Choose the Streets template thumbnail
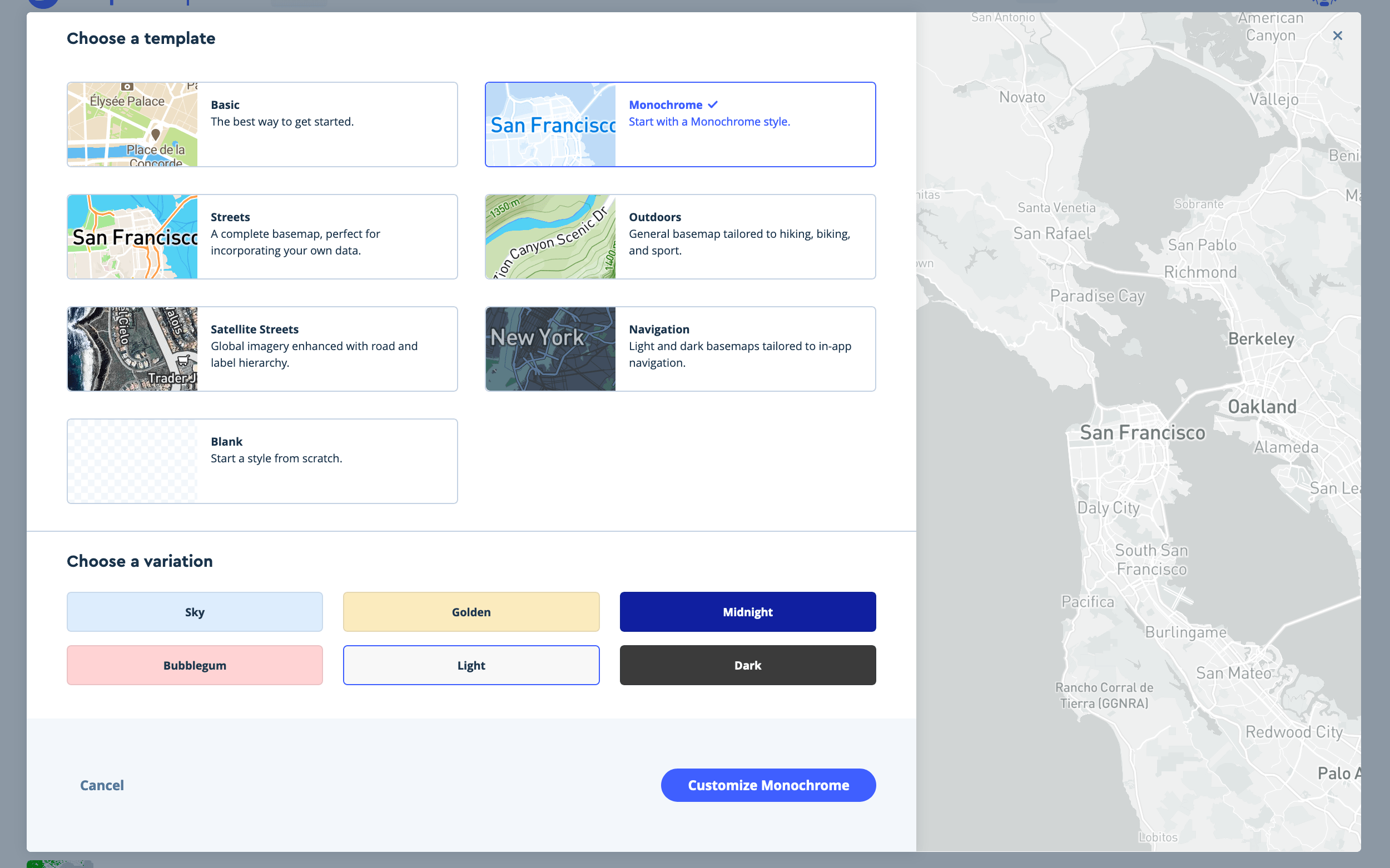This screenshot has width=1390, height=868. pos(132,237)
